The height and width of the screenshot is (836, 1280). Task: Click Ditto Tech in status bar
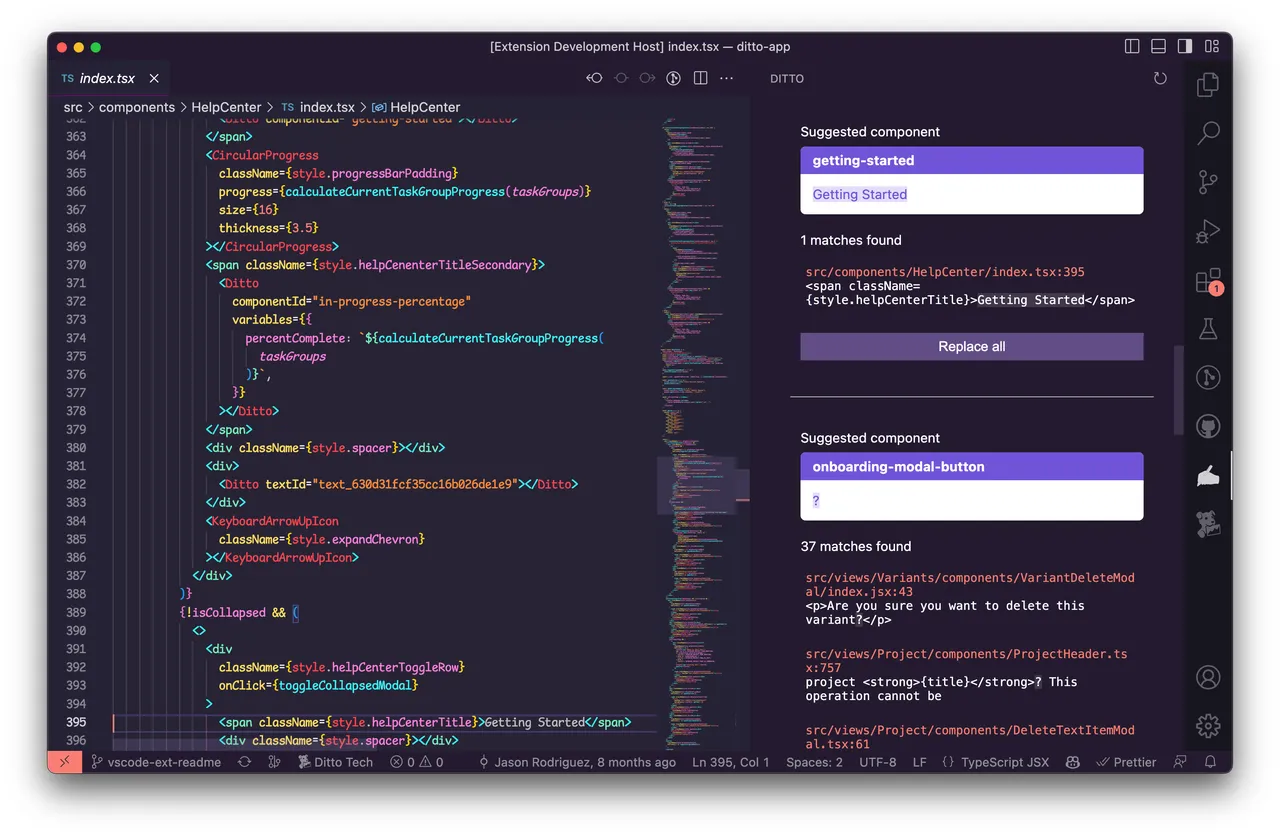tap(335, 762)
